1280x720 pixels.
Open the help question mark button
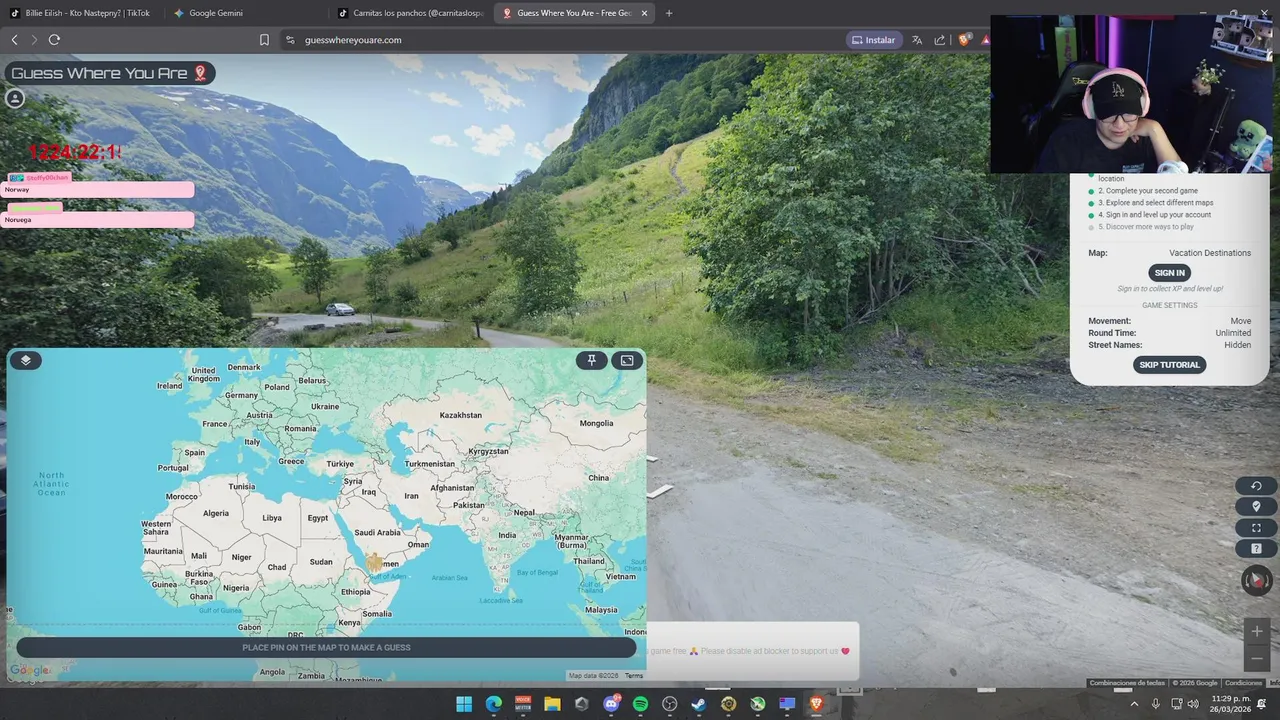tap(1256, 549)
